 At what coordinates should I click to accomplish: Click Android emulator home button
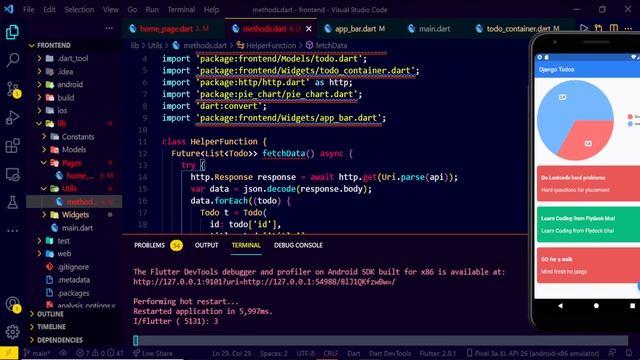pyautogui.click(x=596, y=305)
